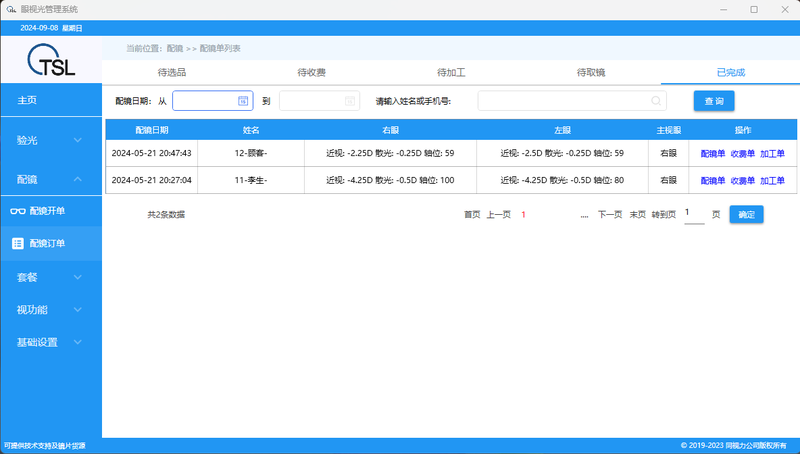The width and height of the screenshot is (800, 454).
Task: Click the 确定 pagination button
Action: click(x=746, y=214)
